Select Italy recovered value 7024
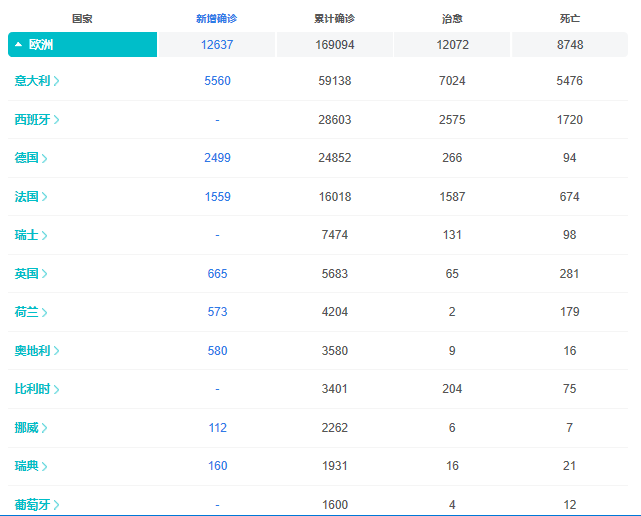 point(452,81)
